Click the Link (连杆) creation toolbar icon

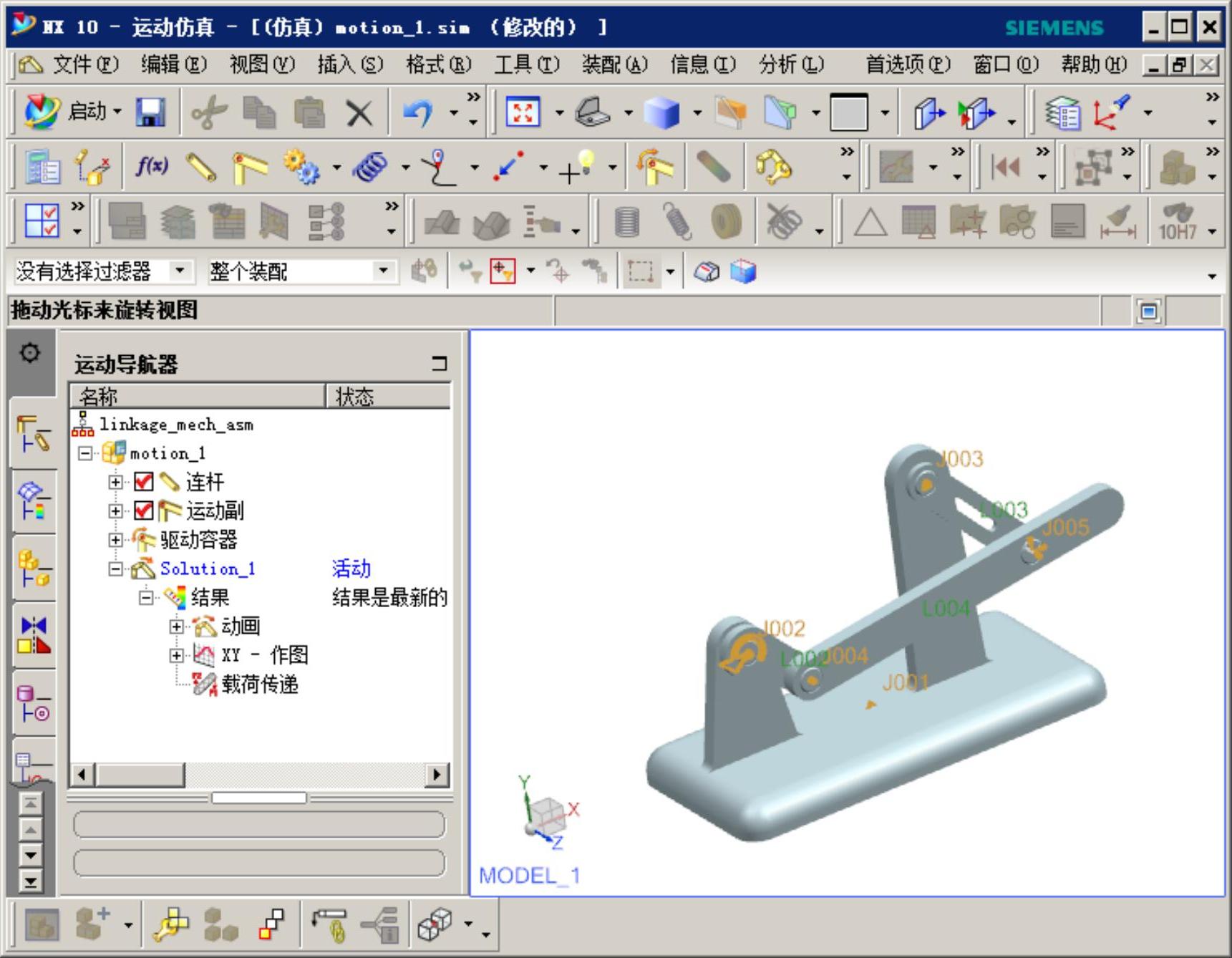click(x=201, y=167)
